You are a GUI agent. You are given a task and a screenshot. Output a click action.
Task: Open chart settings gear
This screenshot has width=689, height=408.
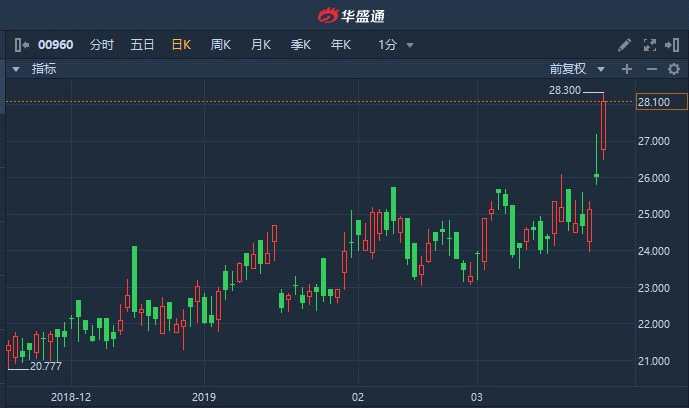(673, 69)
